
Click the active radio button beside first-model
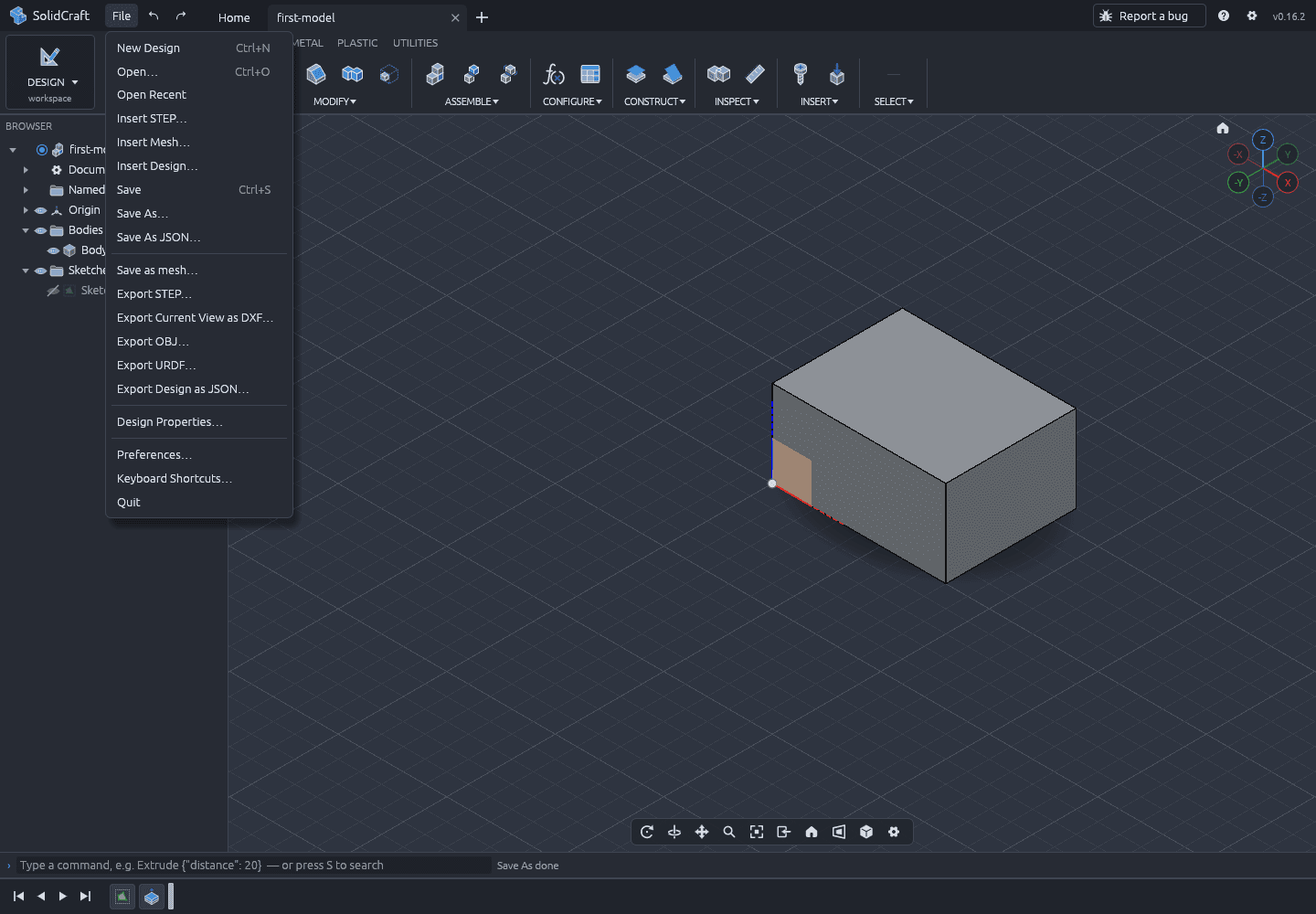coord(42,150)
